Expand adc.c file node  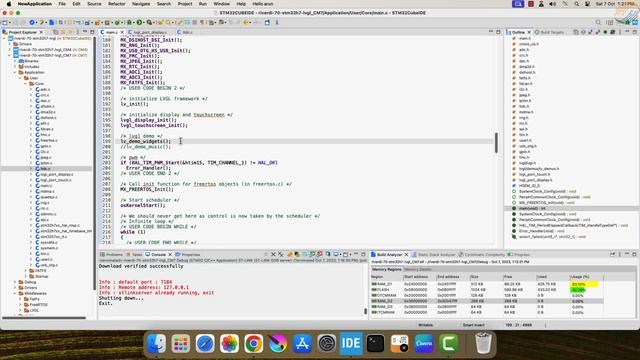(31, 89)
